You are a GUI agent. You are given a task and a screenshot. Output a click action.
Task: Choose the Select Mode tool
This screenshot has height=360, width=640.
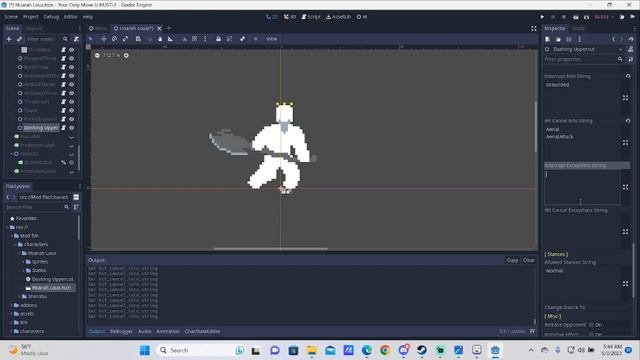click(x=91, y=39)
